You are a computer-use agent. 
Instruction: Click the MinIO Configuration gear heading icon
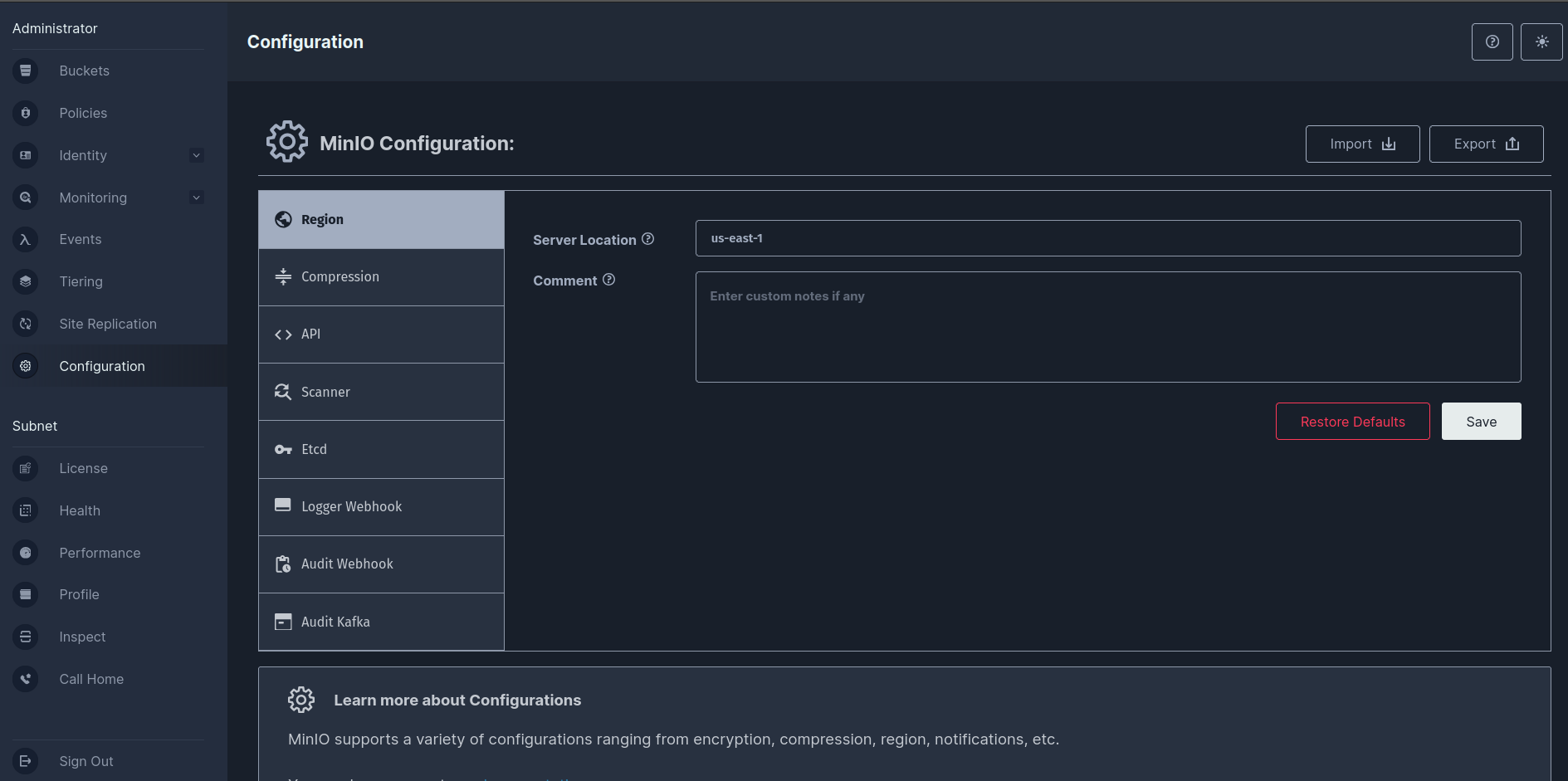[287, 142]
